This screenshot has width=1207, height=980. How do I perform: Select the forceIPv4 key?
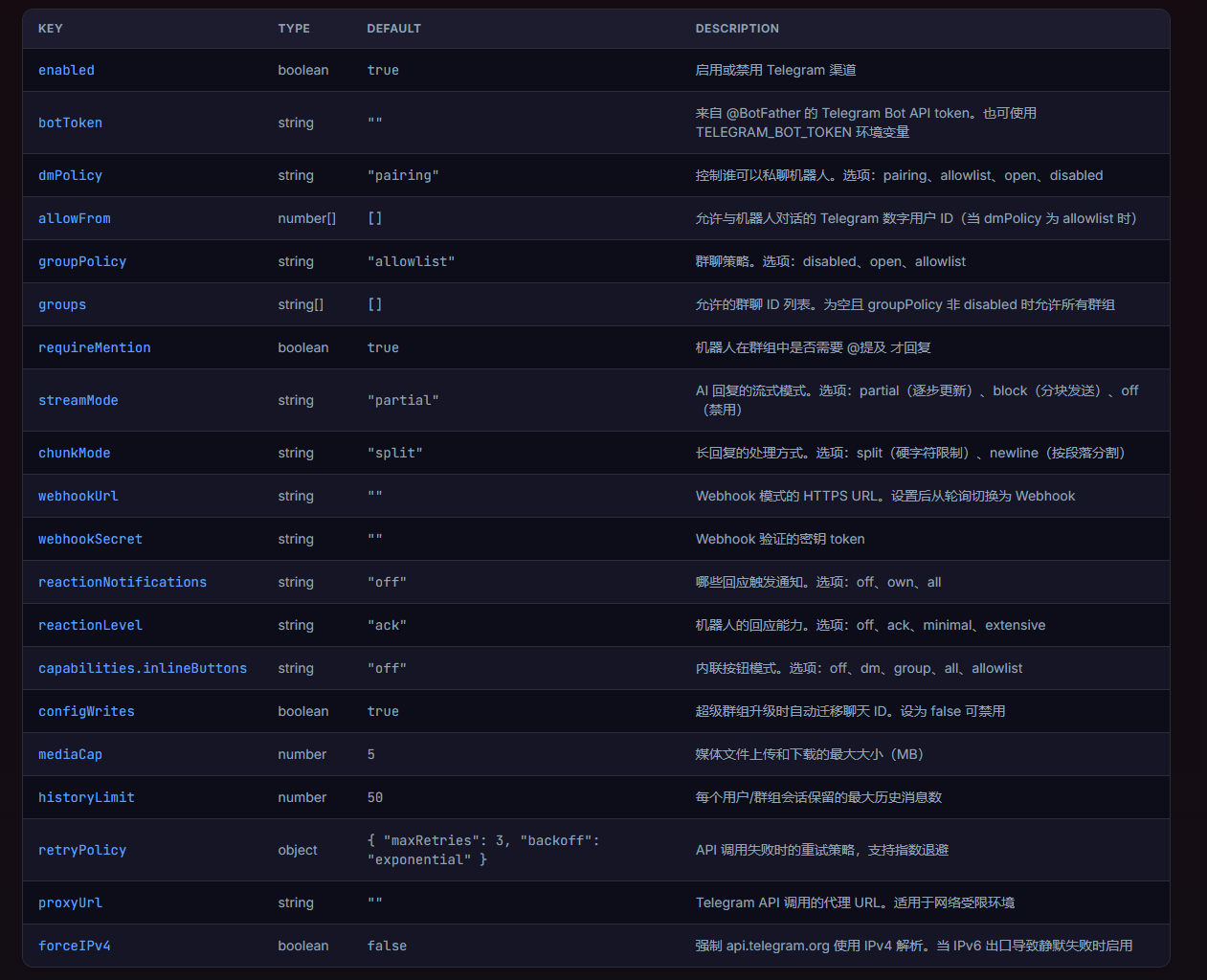pos(74,946)
